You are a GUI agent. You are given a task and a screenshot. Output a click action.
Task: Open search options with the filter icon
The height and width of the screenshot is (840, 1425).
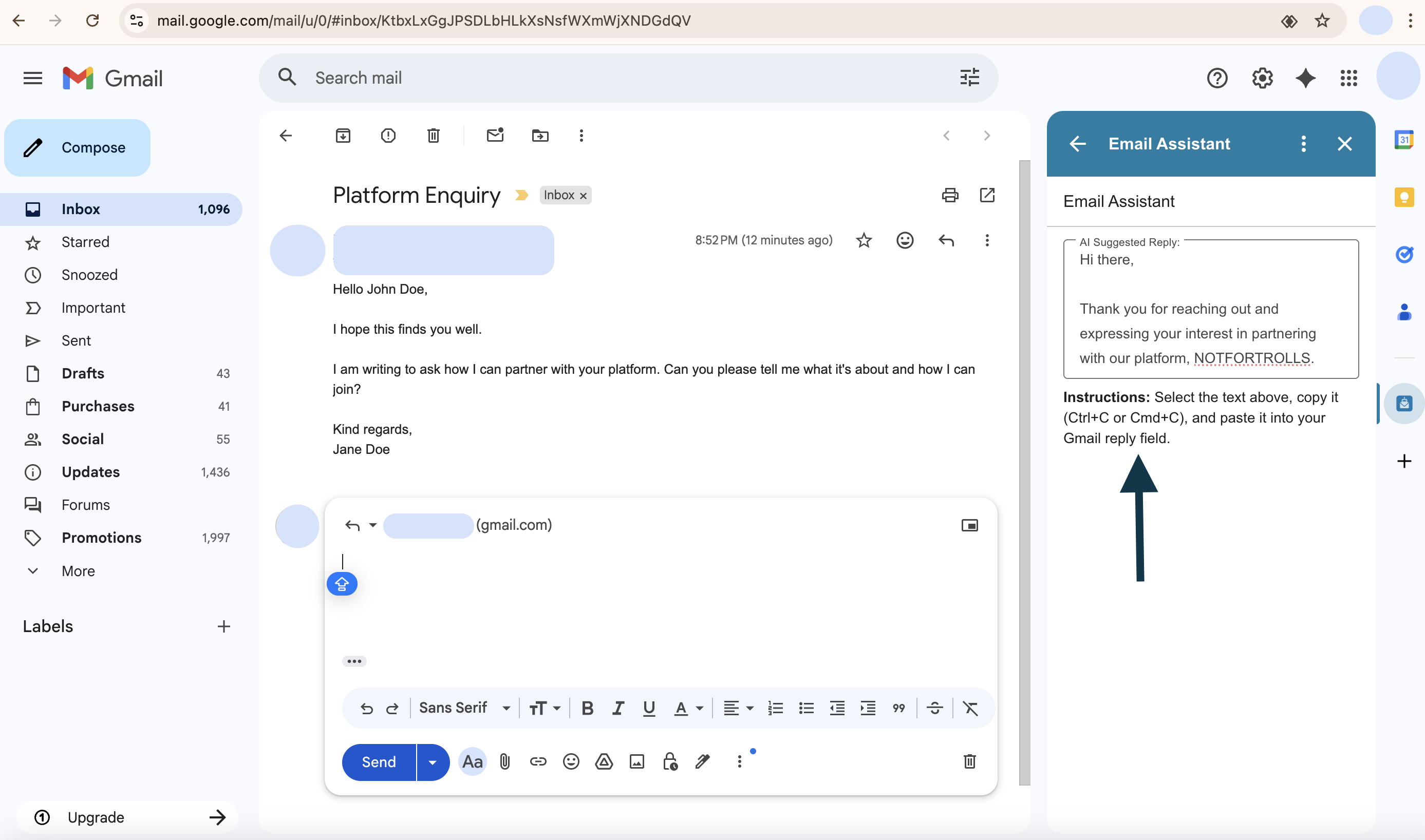(970, 78)
